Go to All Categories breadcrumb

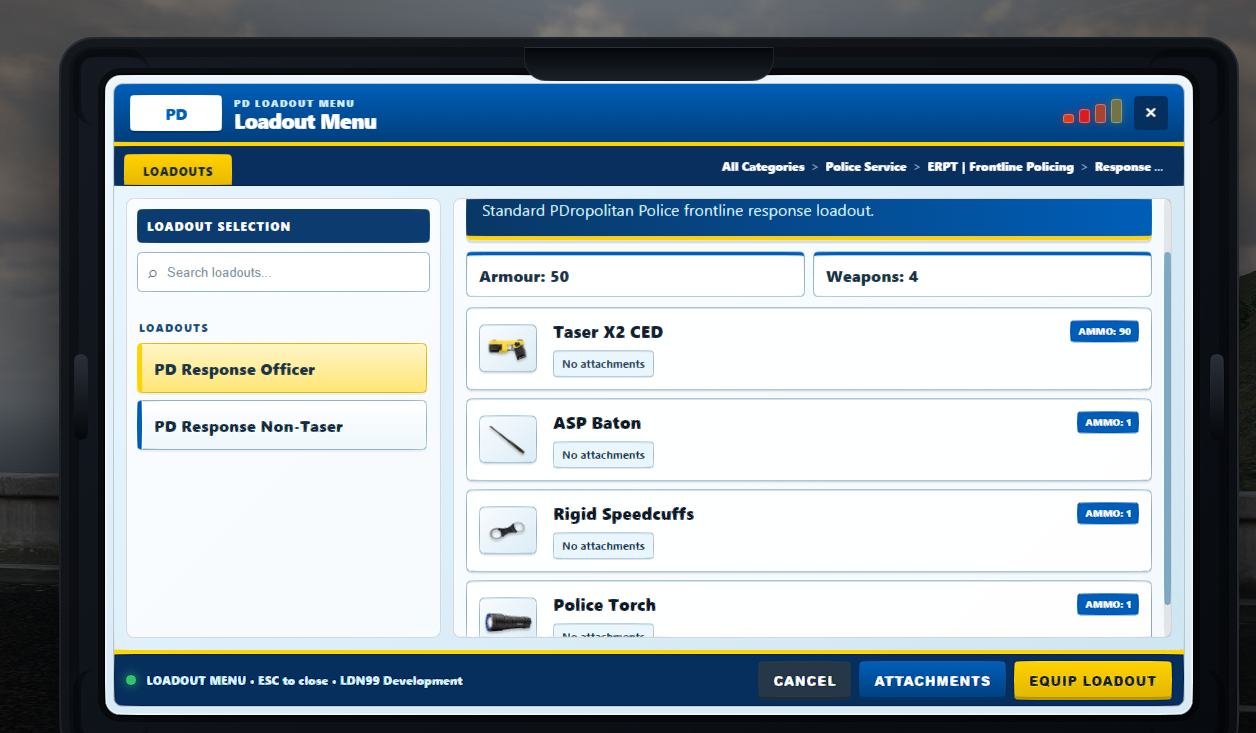click(x=763, y=167)
